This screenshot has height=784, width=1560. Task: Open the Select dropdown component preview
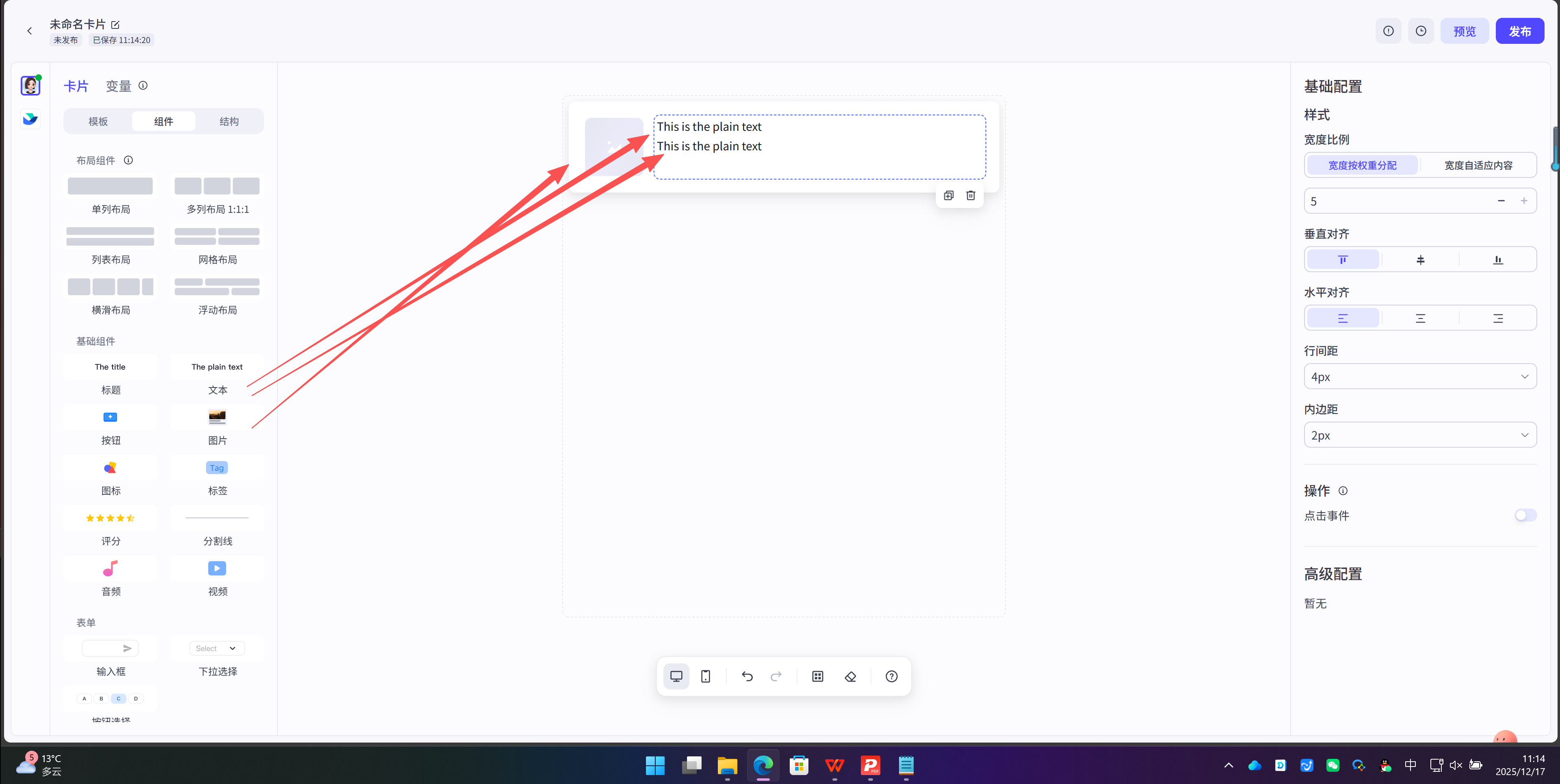217,648
